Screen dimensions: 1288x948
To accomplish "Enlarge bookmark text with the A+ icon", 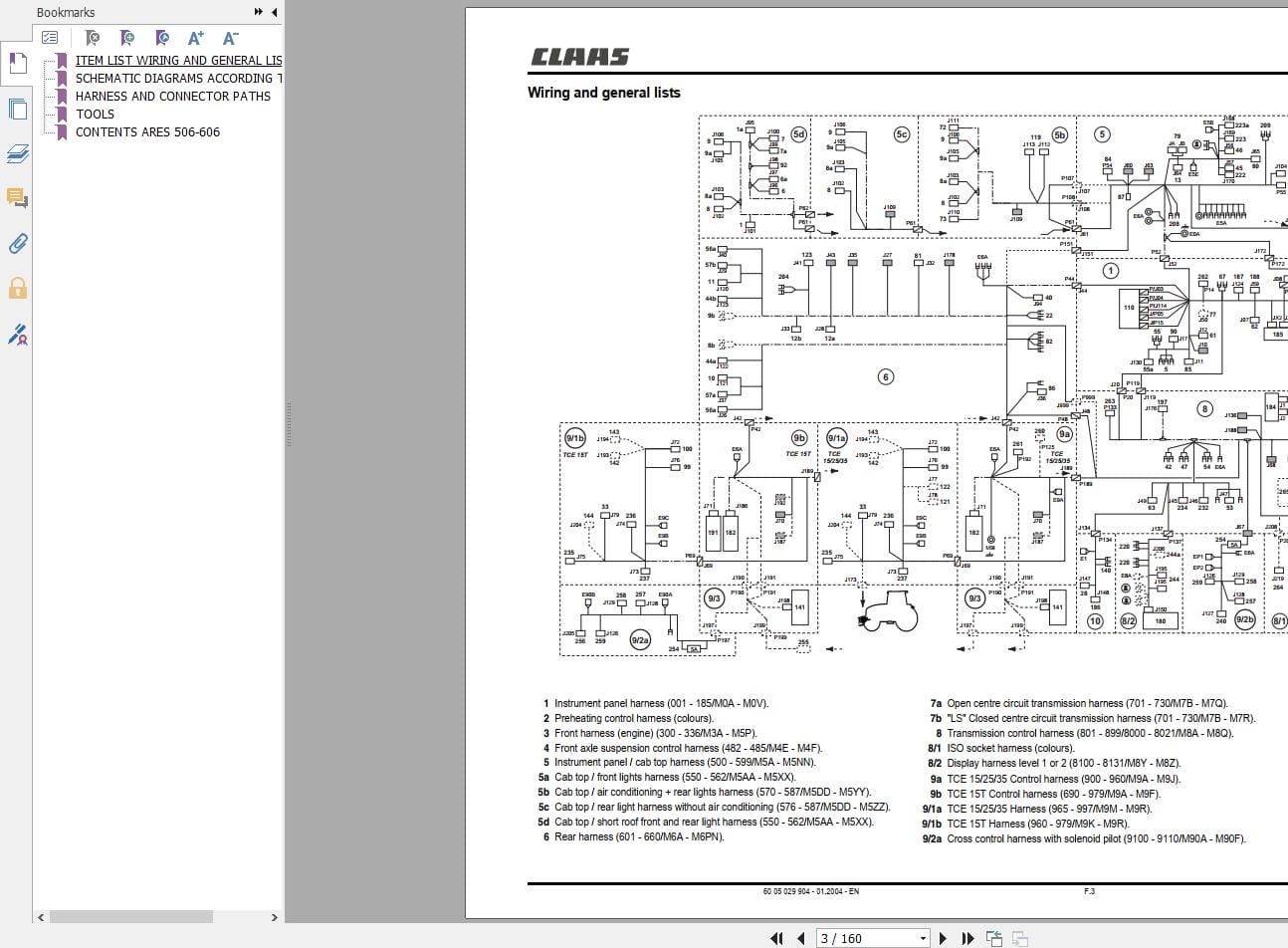I will coord(195,37).
